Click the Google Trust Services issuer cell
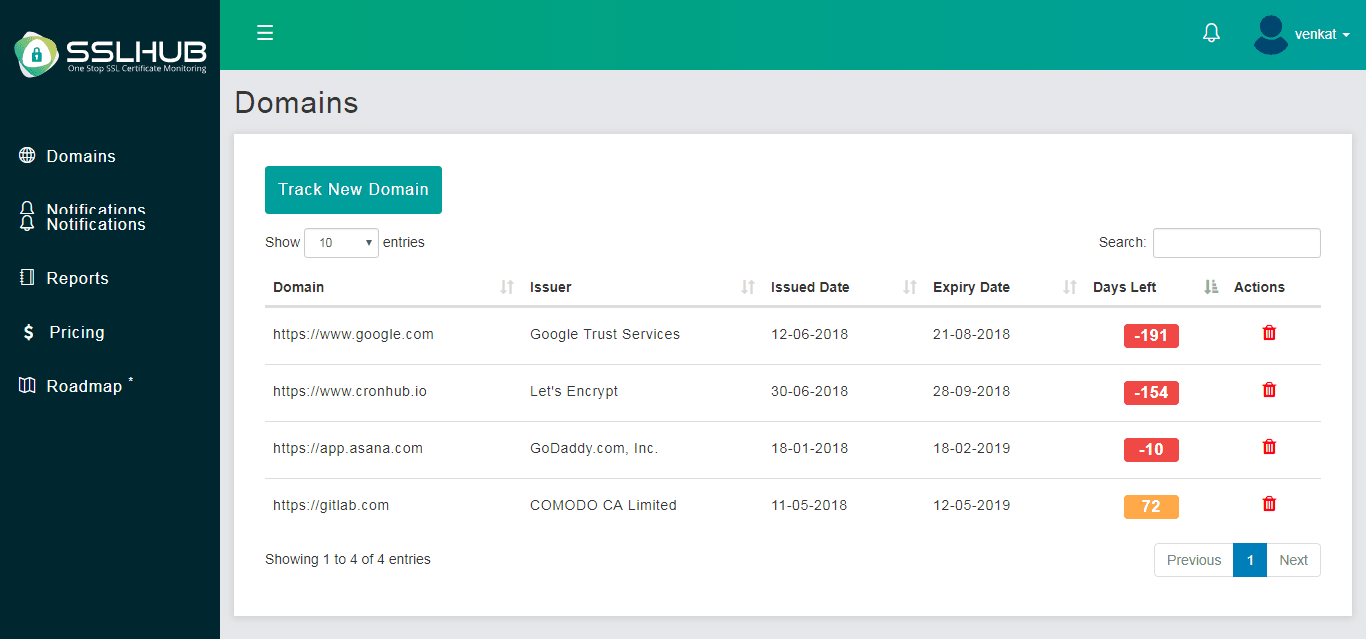 pyautogui.click(x=605, y=335)
